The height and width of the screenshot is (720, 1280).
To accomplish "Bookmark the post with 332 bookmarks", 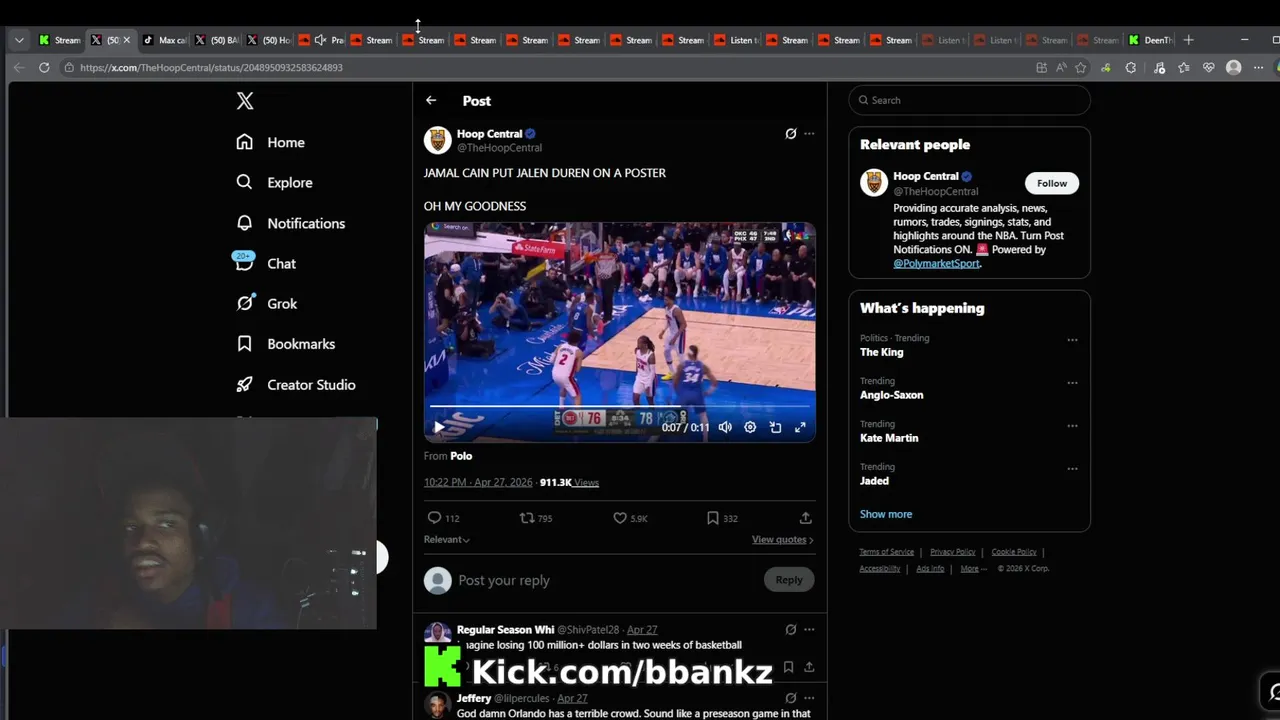I will 722,518.
